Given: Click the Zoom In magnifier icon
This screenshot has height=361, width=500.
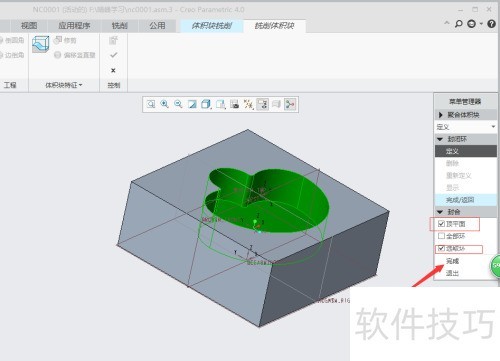Looking at the screenshot, I should tap(164, 104).
